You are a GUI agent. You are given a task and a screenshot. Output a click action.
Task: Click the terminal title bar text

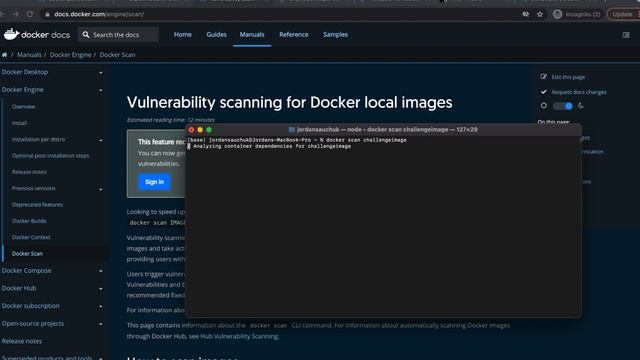click(387, 129)
